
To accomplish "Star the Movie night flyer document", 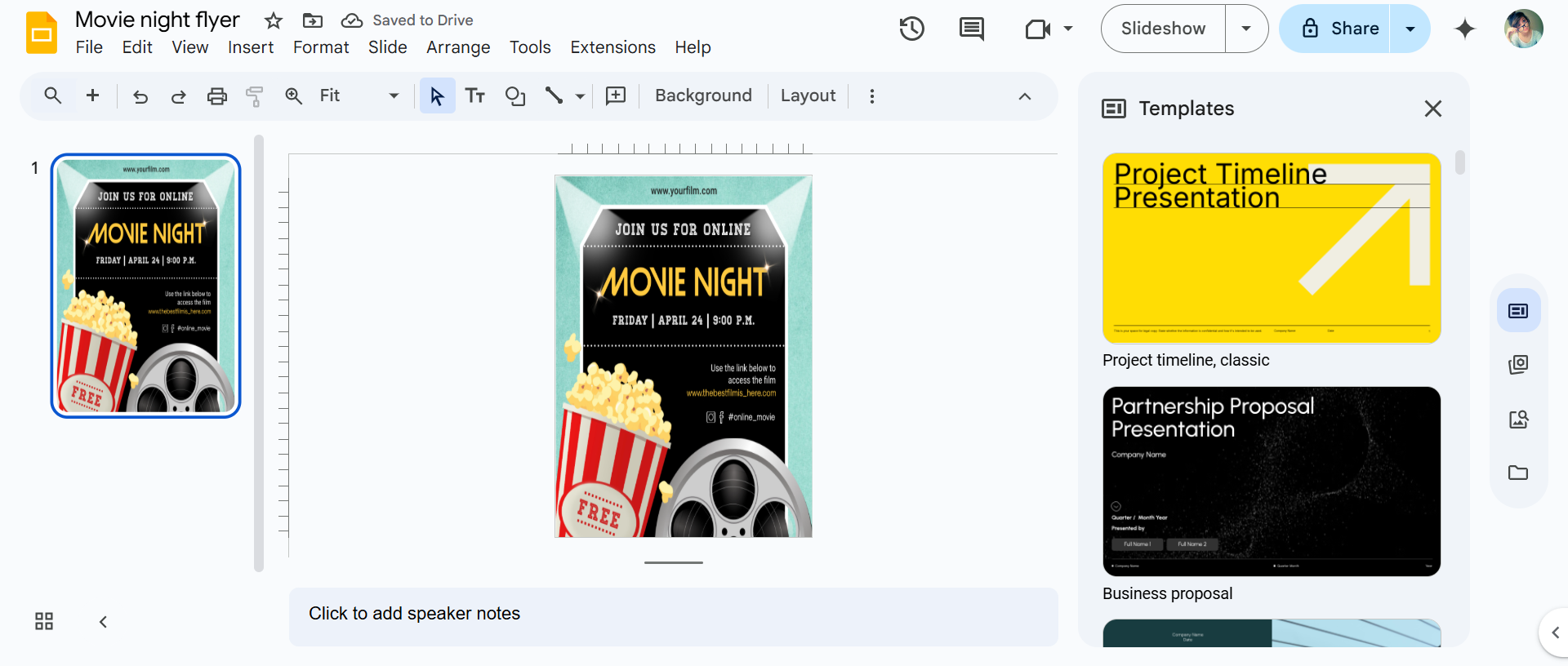I will (x=274, y=20).
